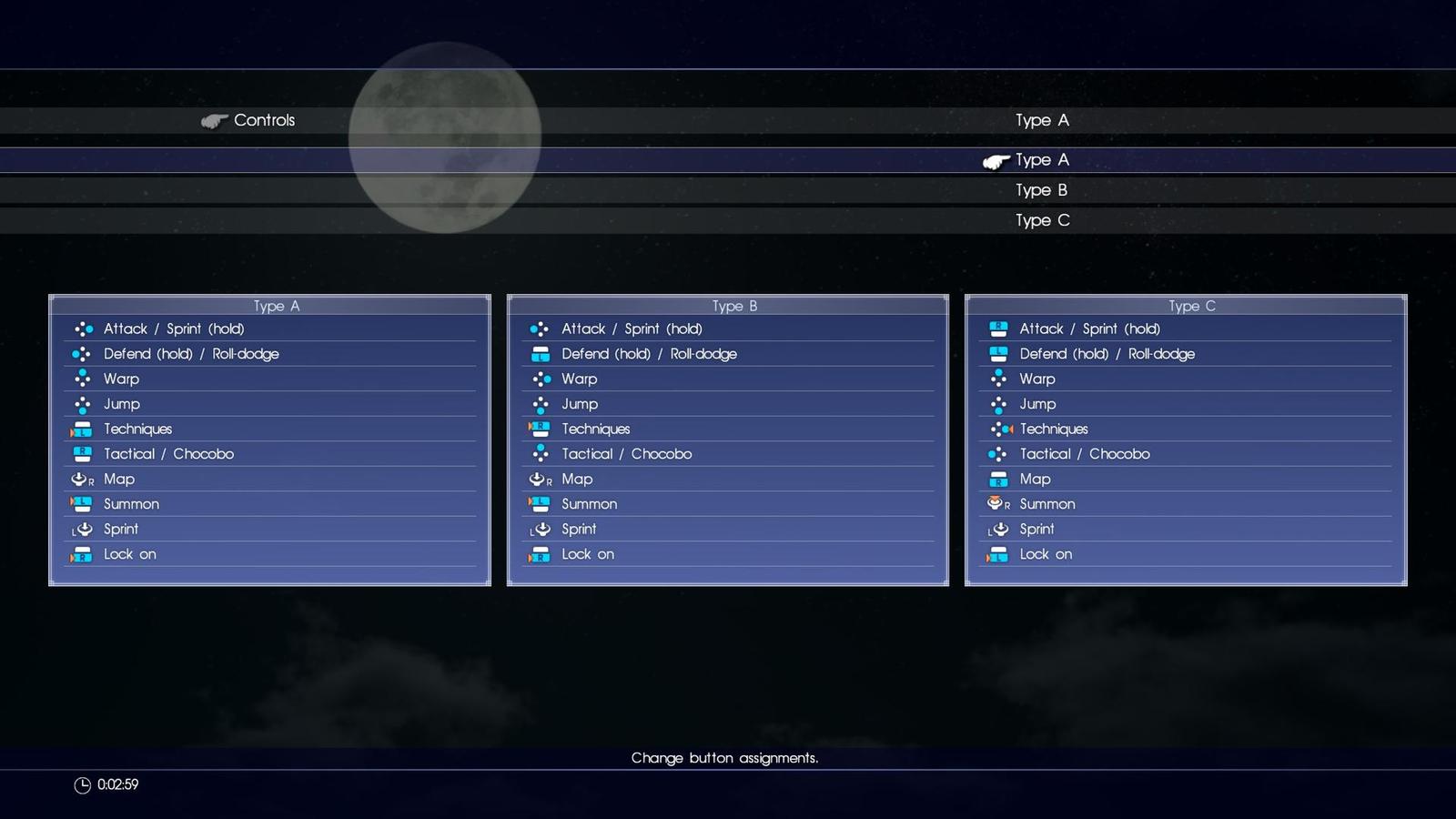Click the Attack shoulder-button icon in Type C
The height and width of the screenshot is (819, 1456).
(x=998, y=329)
